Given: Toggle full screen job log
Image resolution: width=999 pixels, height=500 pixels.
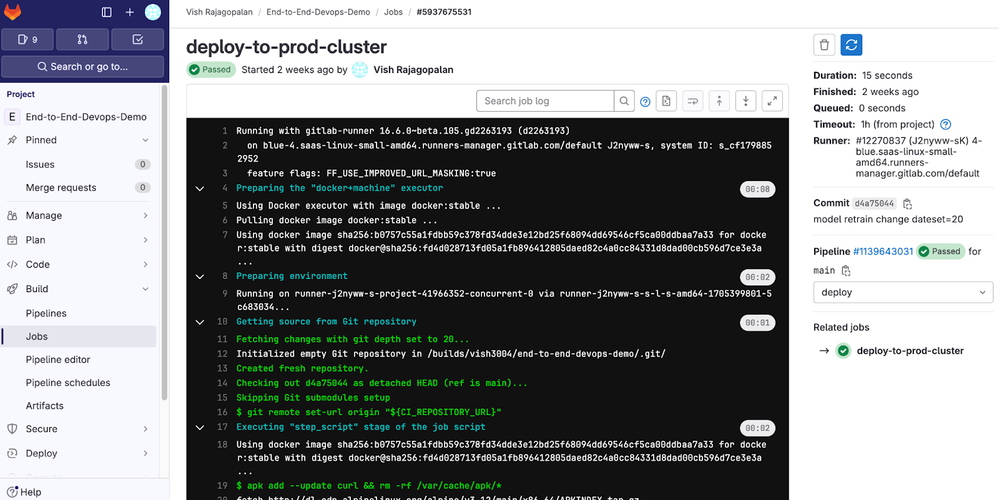Looking at the screenshot, I should click(772, 101).
